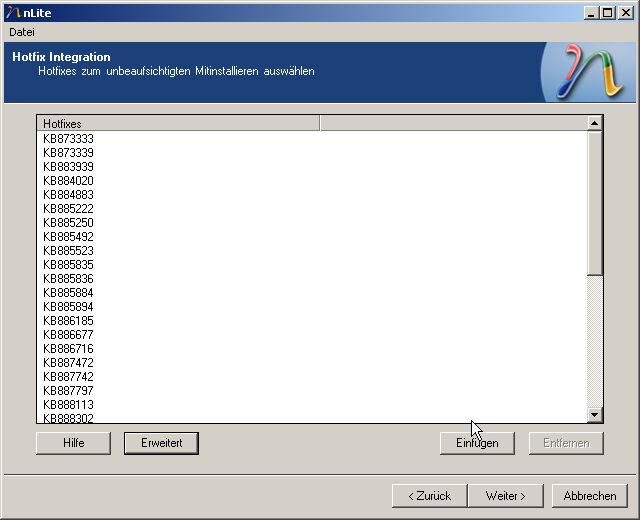Click Einfügen to add hotfixes

point(477,443)
